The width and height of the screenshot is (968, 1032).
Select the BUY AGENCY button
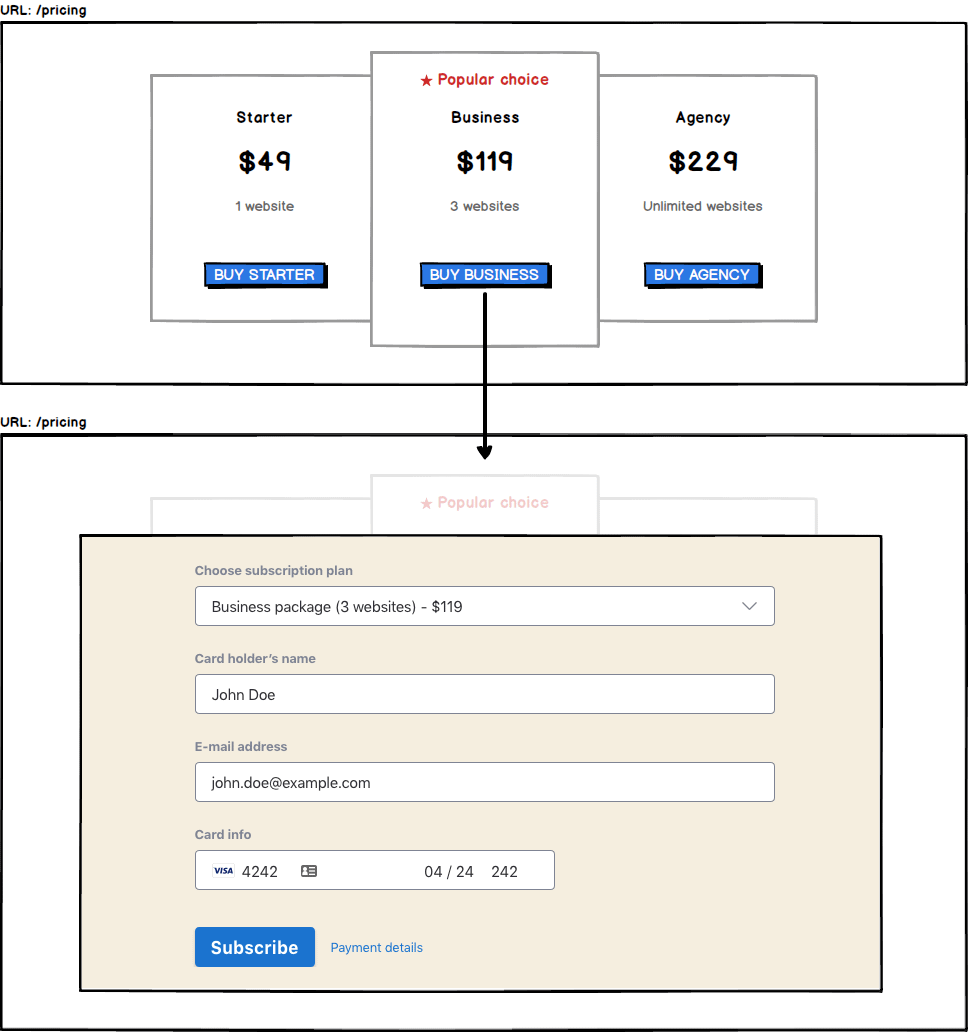(x=701, y=274)
